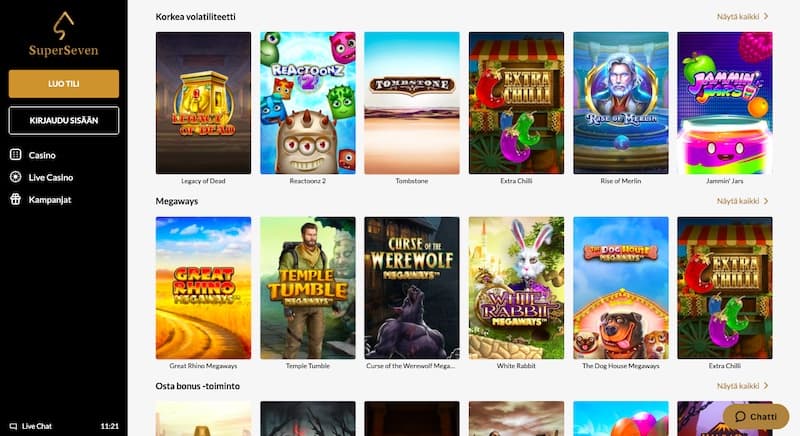The image size is (800, 436).
Task: Open Live Chat icon in sidebar footer
Action: [x=13, y=426]
